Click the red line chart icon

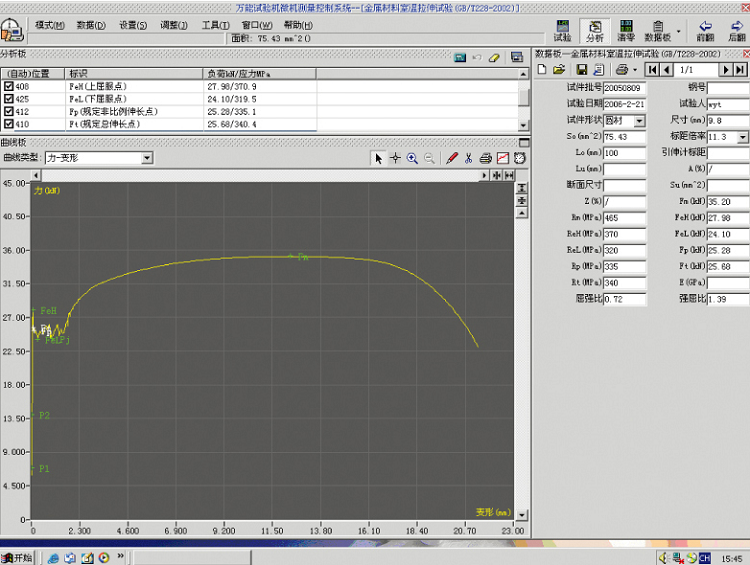pyautogui.click(x=503, y=158)
